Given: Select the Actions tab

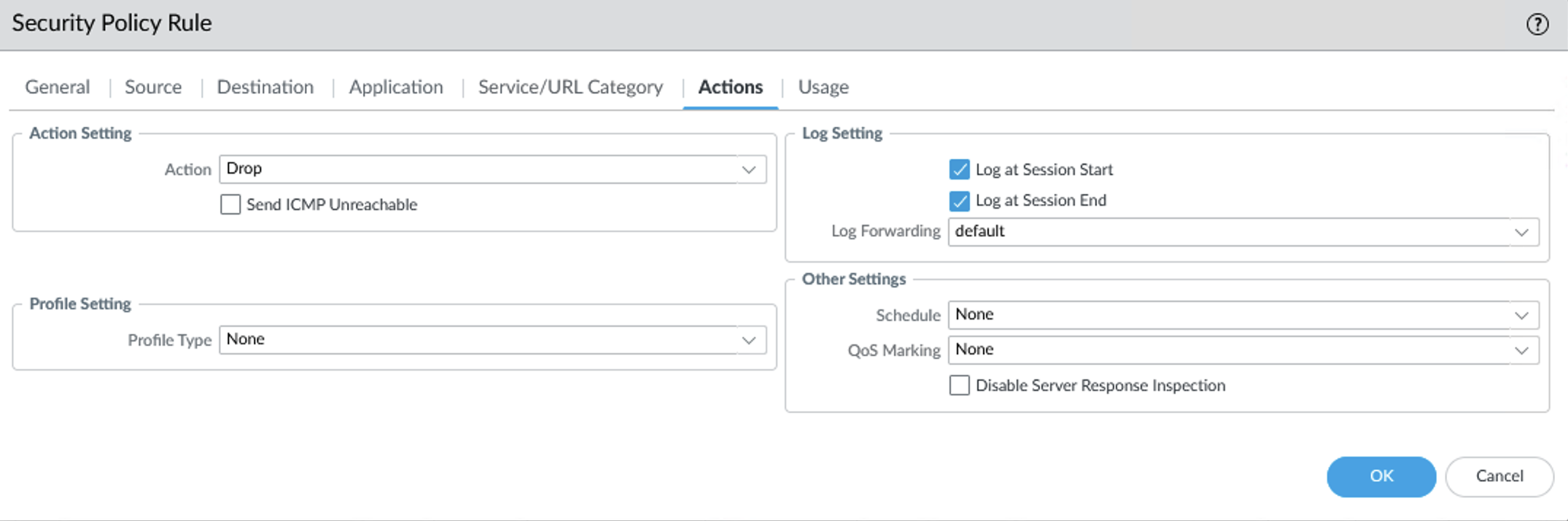Looking at the screenshot, I should pyautogui.click(x=731, y=87).
